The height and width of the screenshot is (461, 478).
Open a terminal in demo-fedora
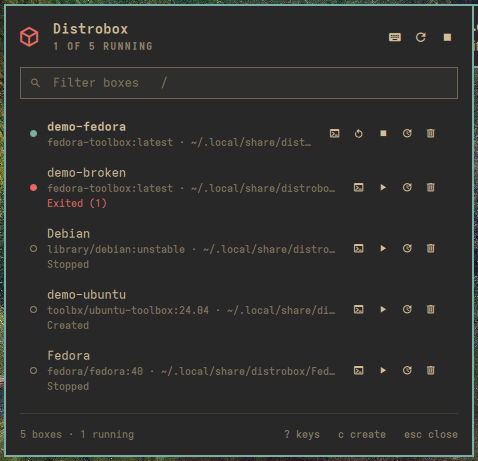tap(335, 133)
